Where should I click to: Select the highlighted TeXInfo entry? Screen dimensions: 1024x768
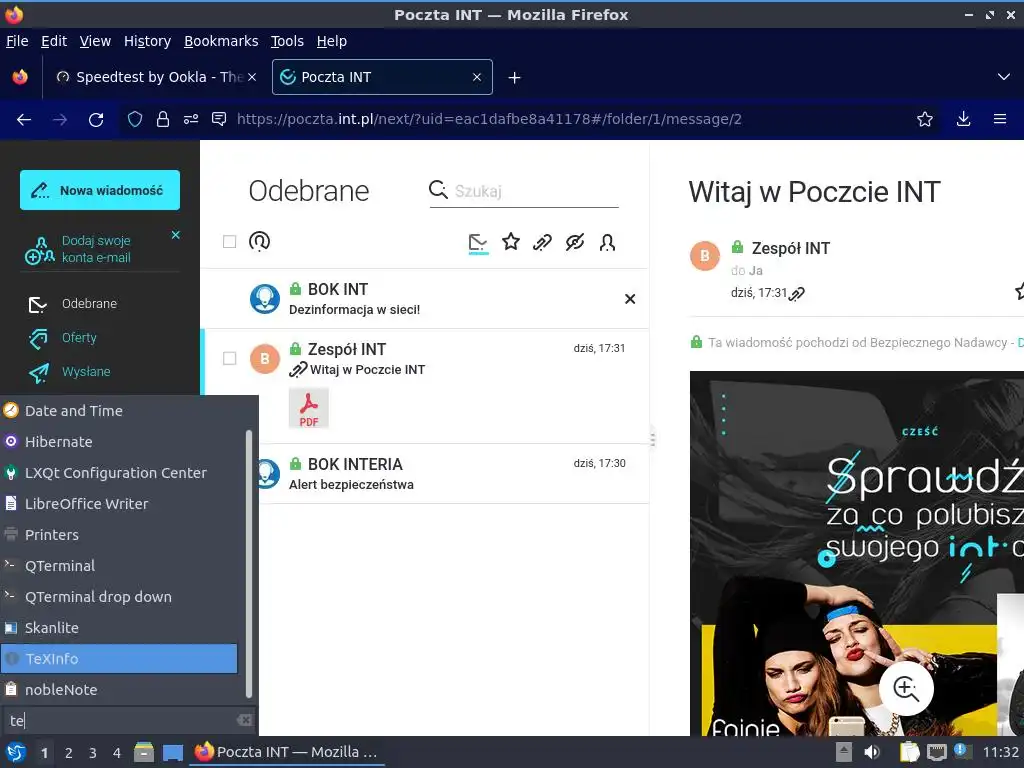coord(120,659)
